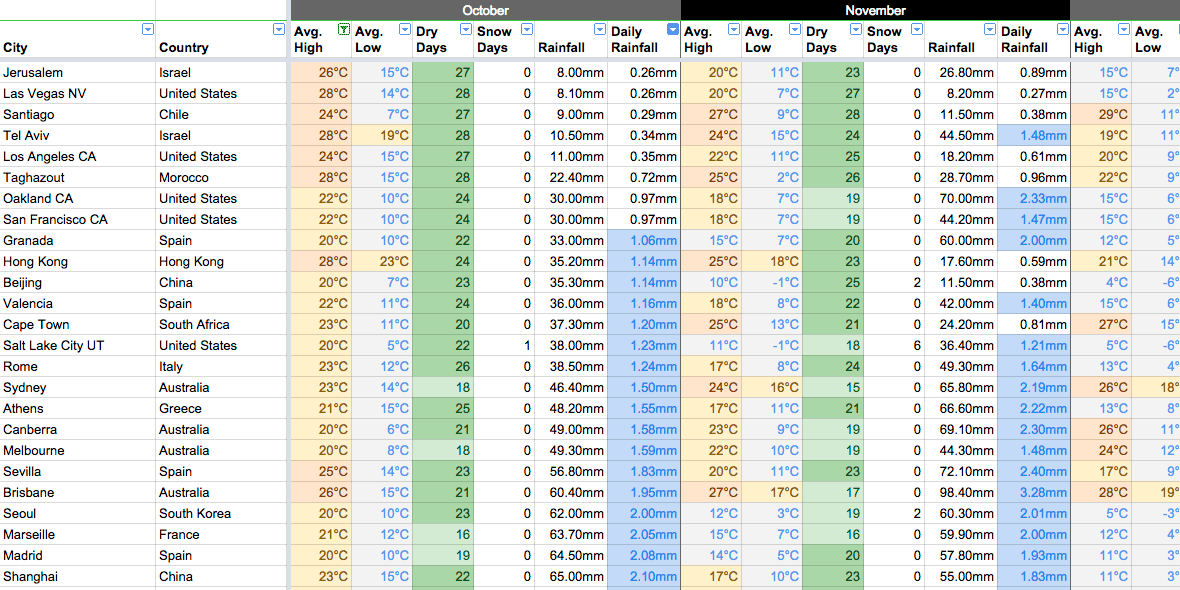Open the active green filter on October Avg. High
This screenshot has height=590, width=1180.
344,29
